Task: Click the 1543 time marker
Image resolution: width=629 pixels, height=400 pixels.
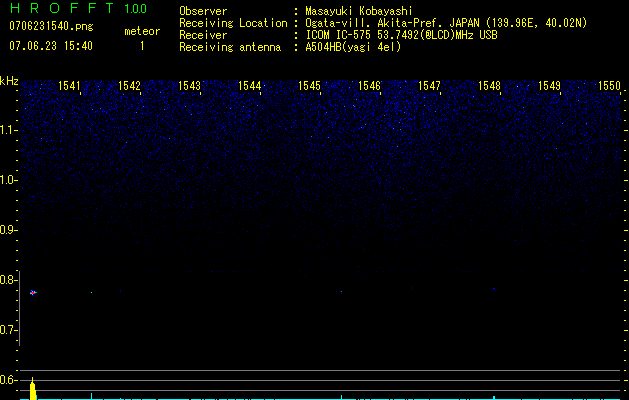Action: tap(189, 86)
